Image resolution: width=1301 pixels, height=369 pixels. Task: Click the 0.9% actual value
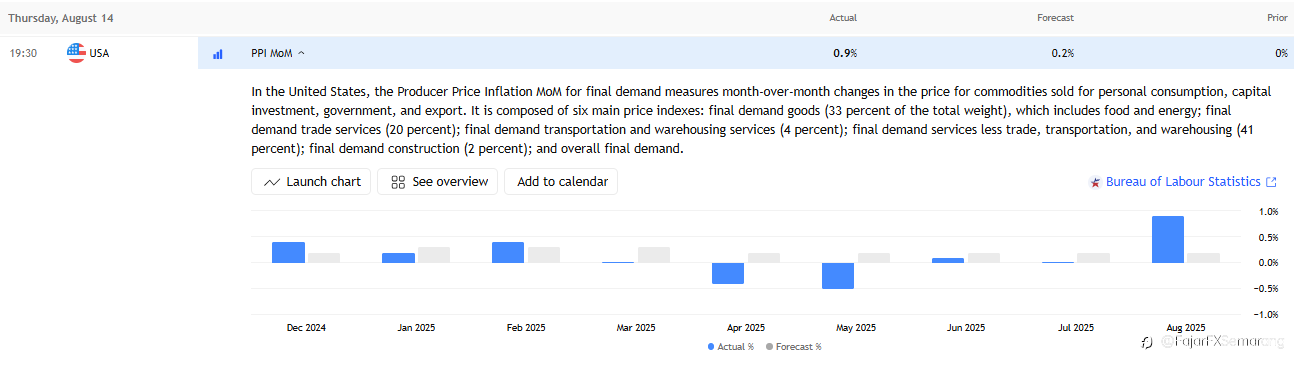click(x=845, y=53)
